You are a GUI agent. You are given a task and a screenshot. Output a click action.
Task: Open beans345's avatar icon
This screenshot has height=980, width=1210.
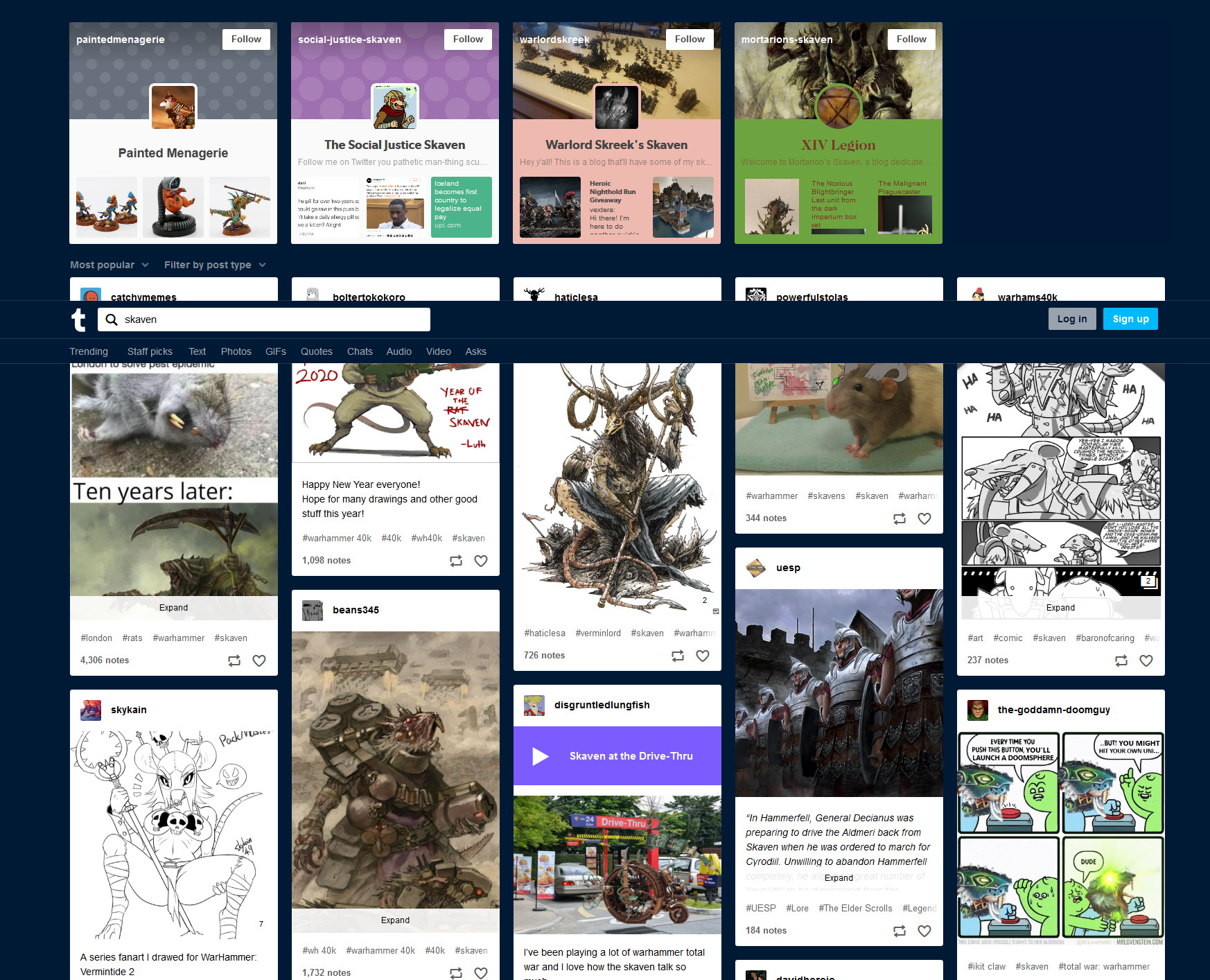click(x=313, y=610)
